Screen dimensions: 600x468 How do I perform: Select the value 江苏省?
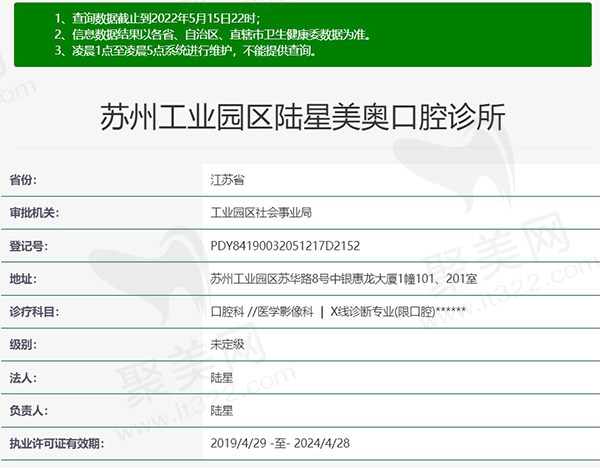pyautogui.click(x=227, y=179)
